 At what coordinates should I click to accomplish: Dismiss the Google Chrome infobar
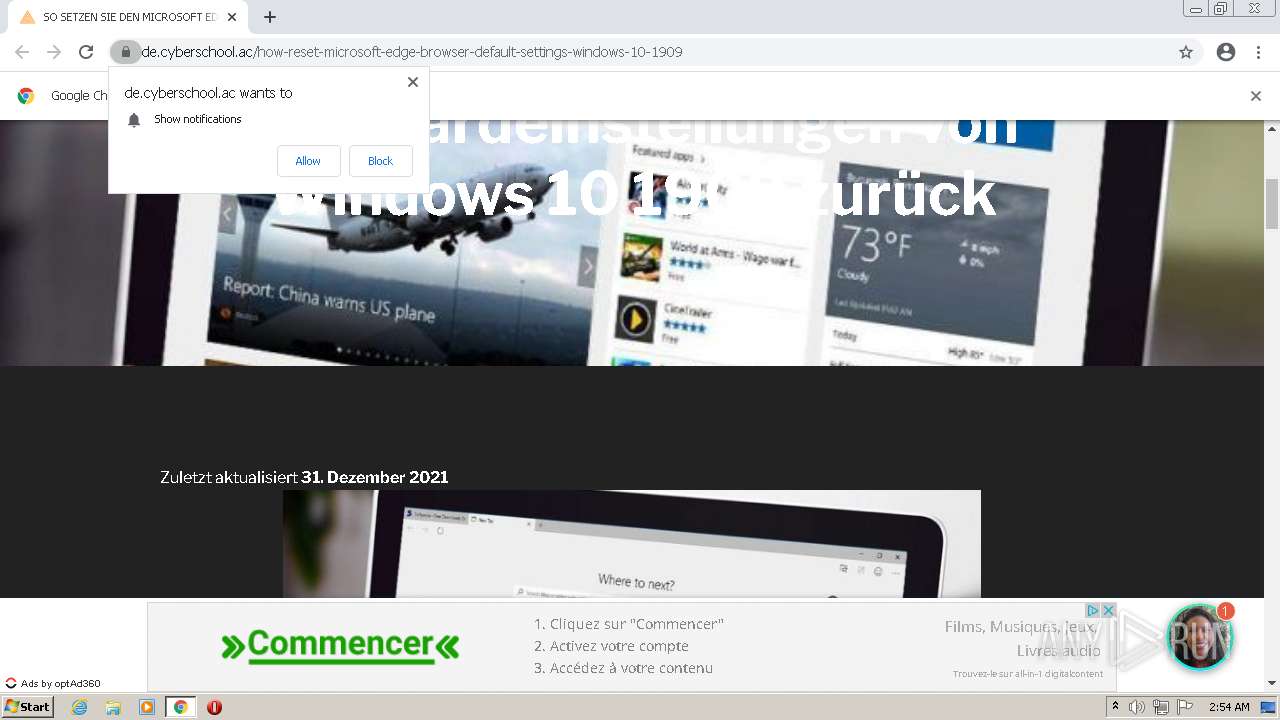tap(1256, 96)
